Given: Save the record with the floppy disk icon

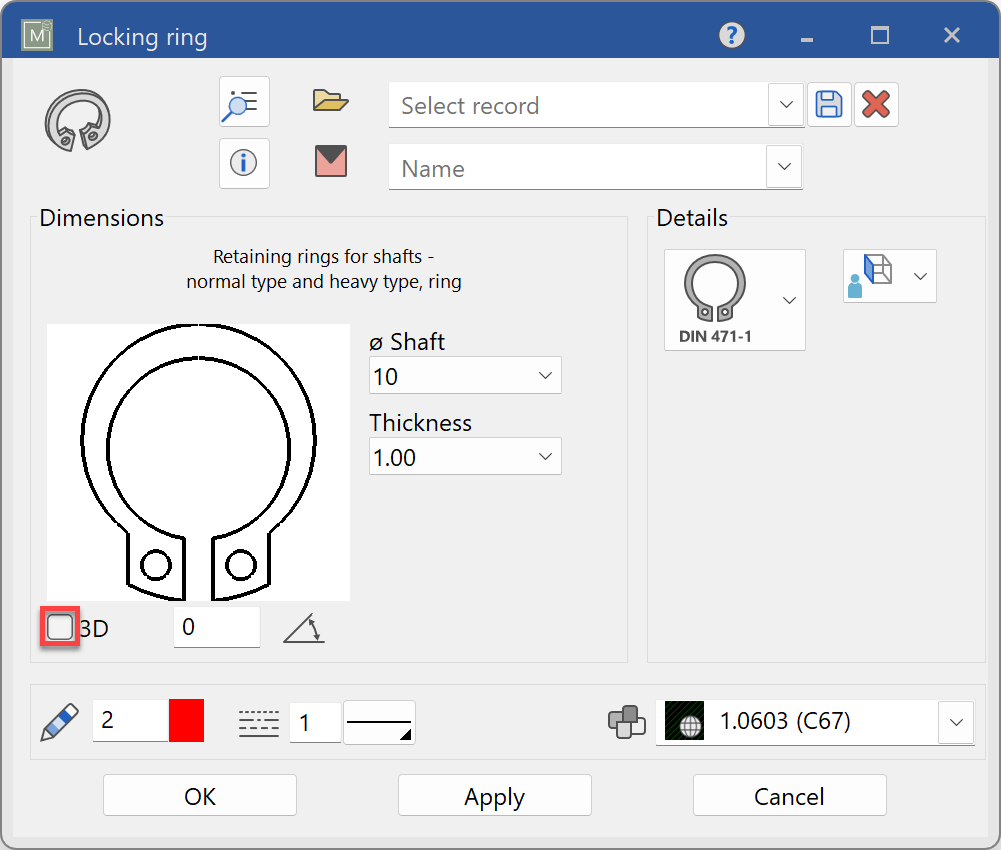Looking at the screenshot, I should click(x=828, y=104).
